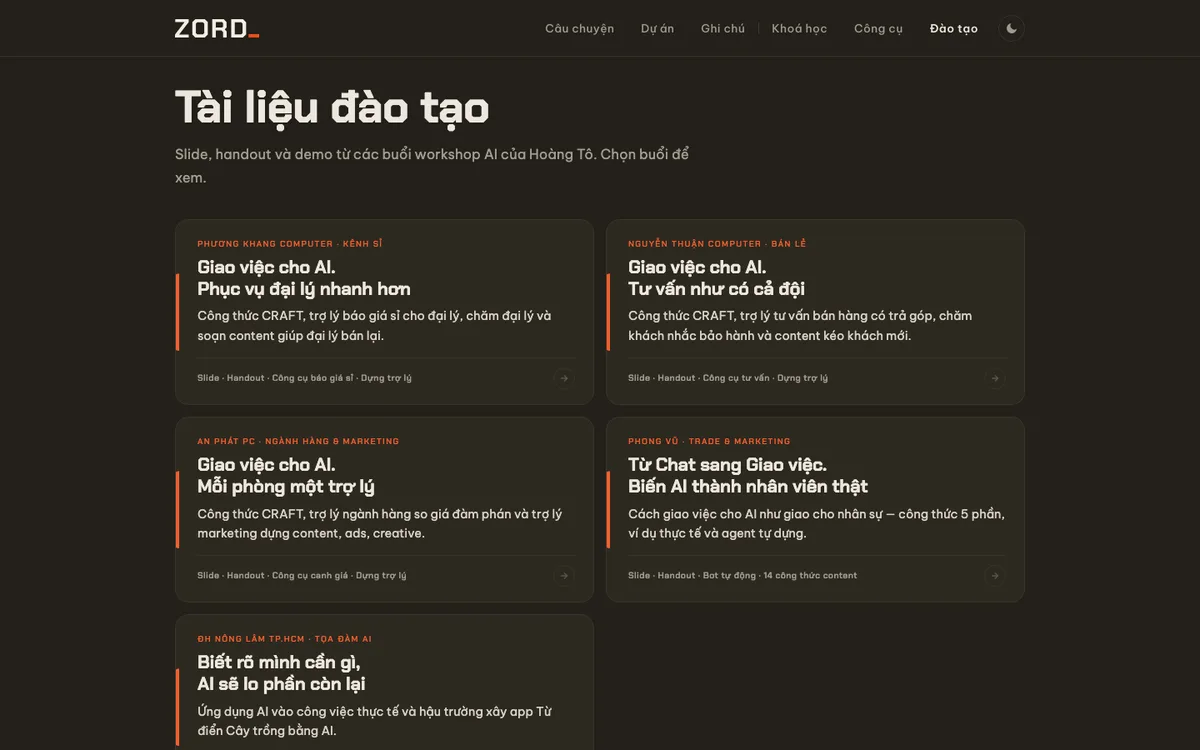Toggle dark mode with the moon icon

1011,28
